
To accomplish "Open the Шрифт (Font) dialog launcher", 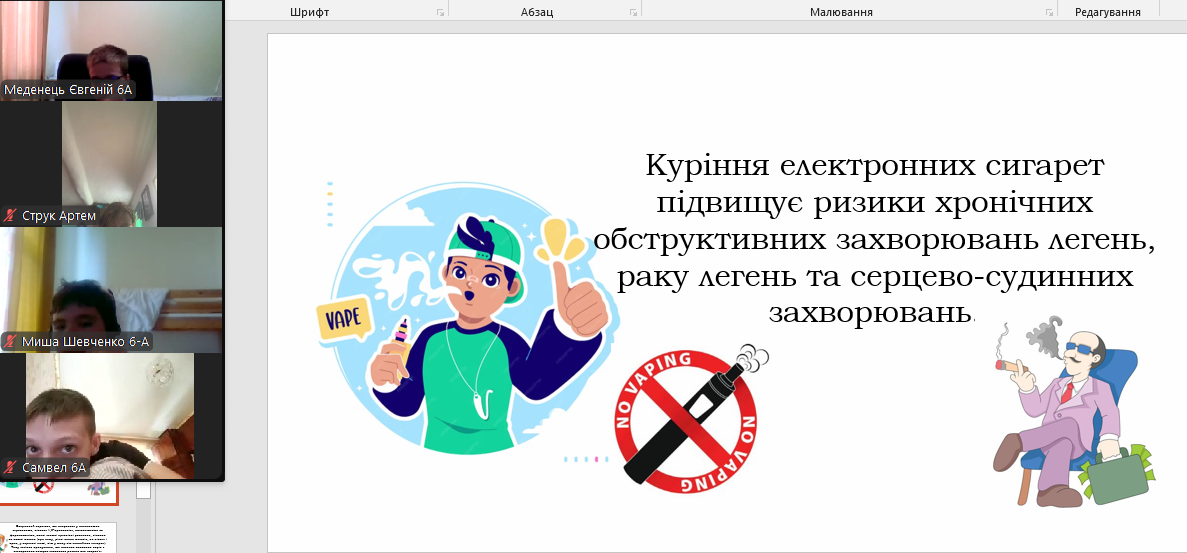I will click(x=440, y=13).
